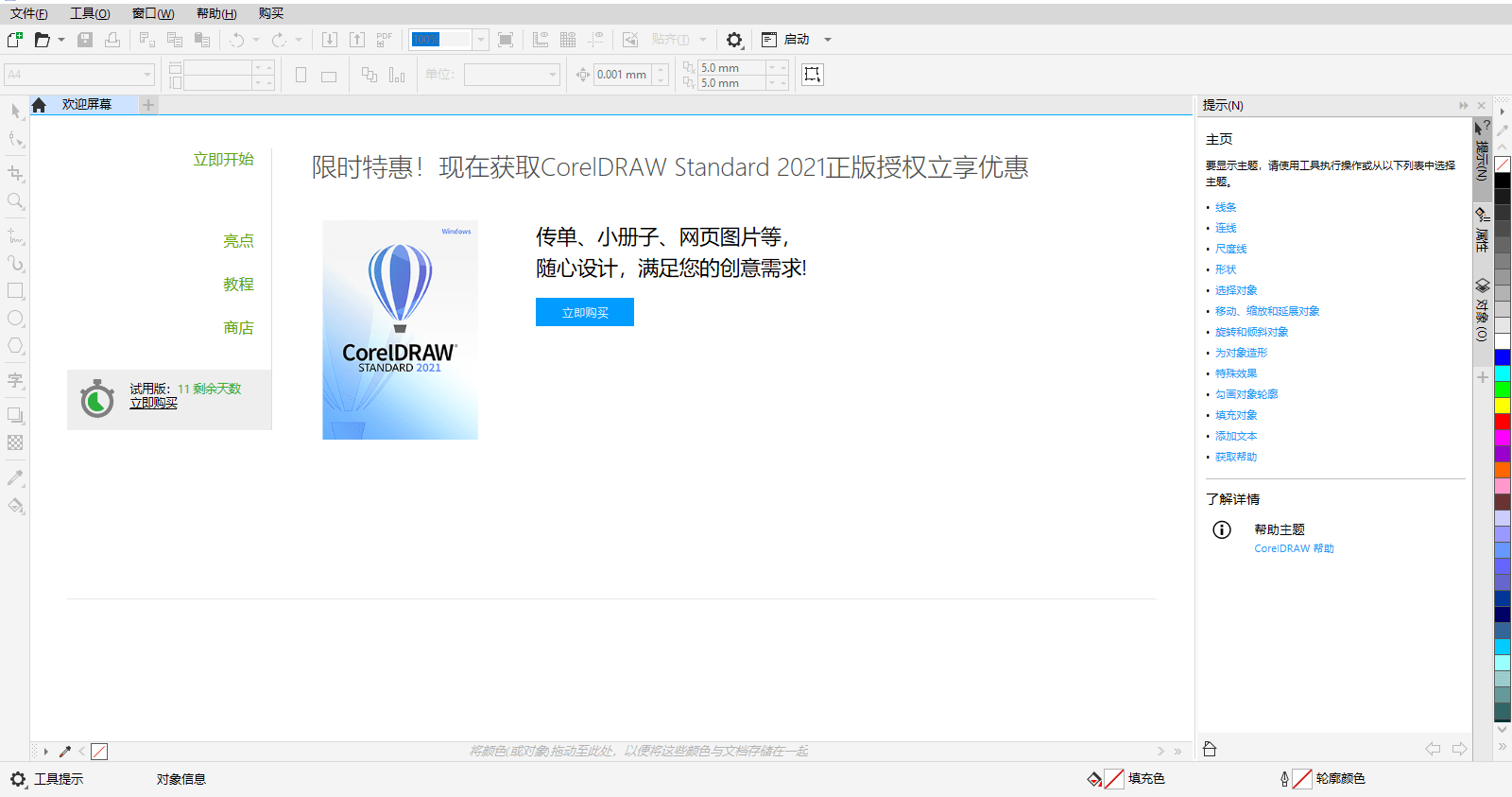This screenshot has height=797, width=1512.
Task: Click the tool hints gear in status bar
Action: [18, 779]
